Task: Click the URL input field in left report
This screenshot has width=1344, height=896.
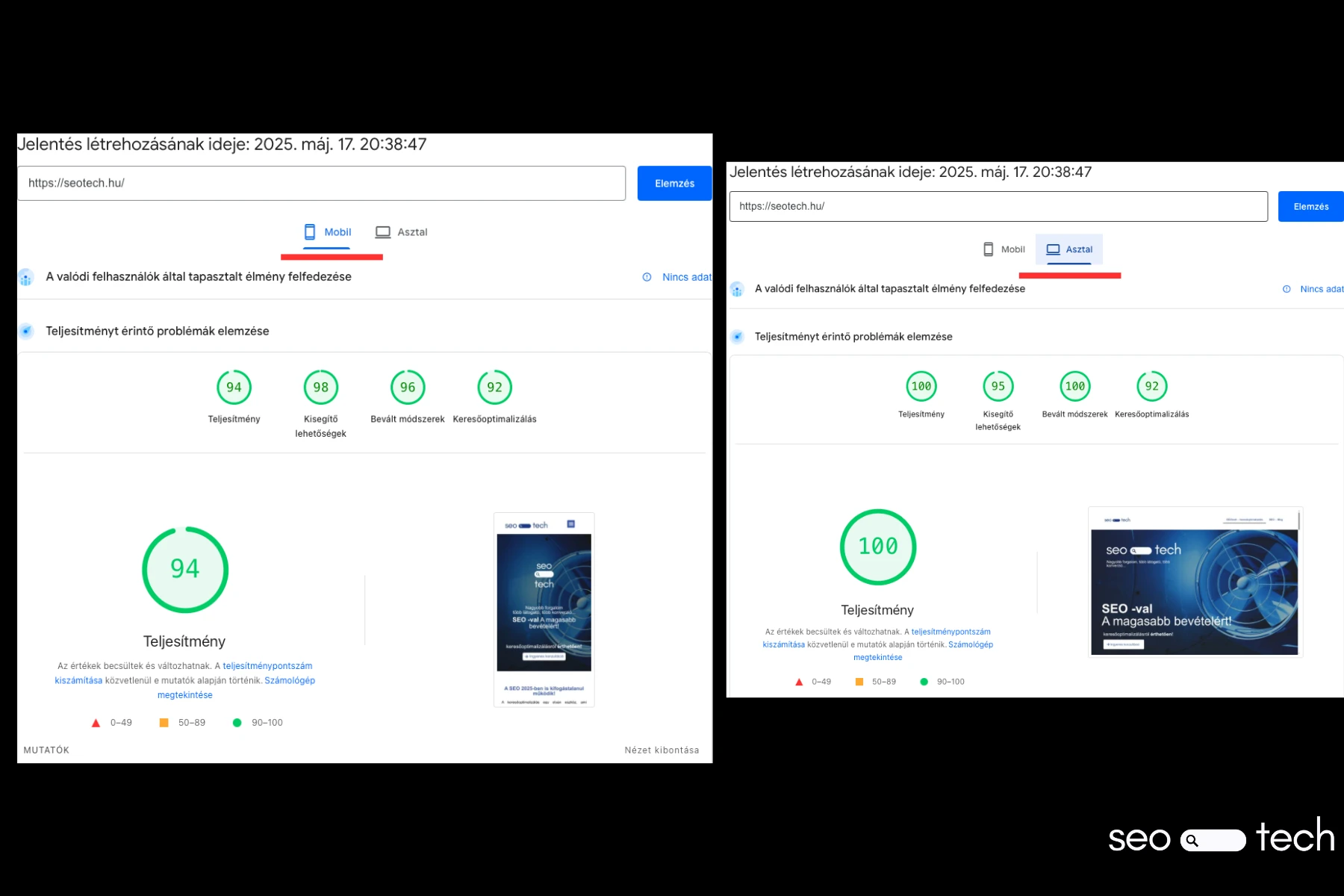Action: coord(321,184)
